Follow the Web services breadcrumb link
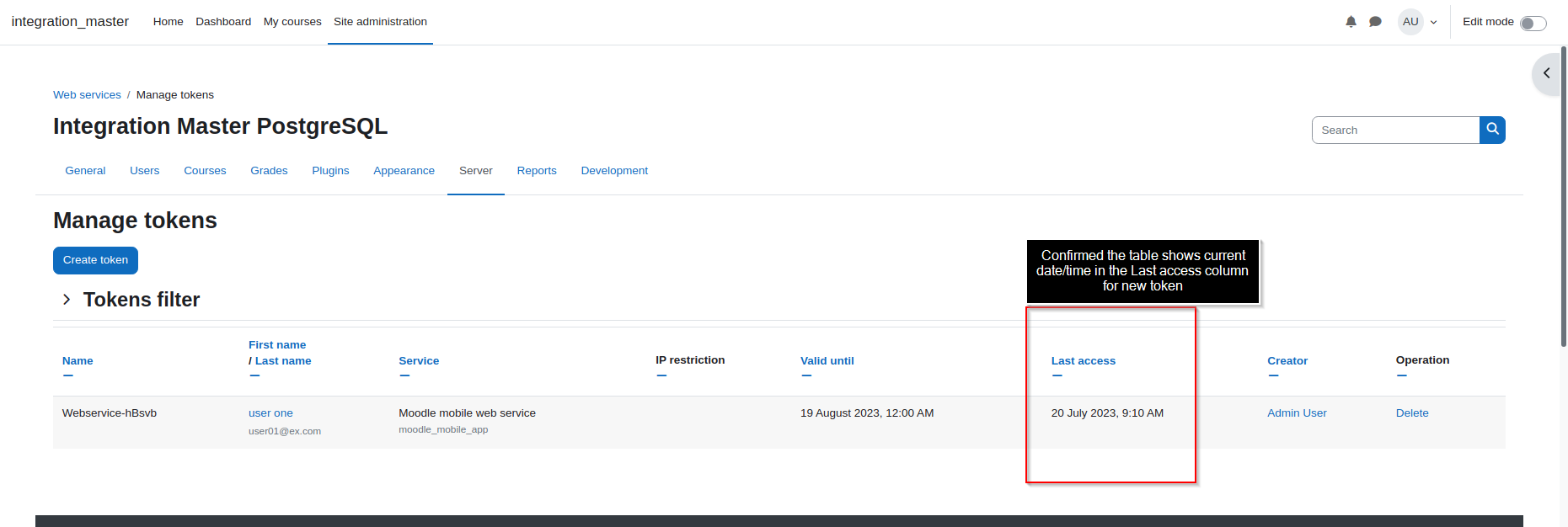The height and width of the screenshot is (527, 1568). [87, 95]
